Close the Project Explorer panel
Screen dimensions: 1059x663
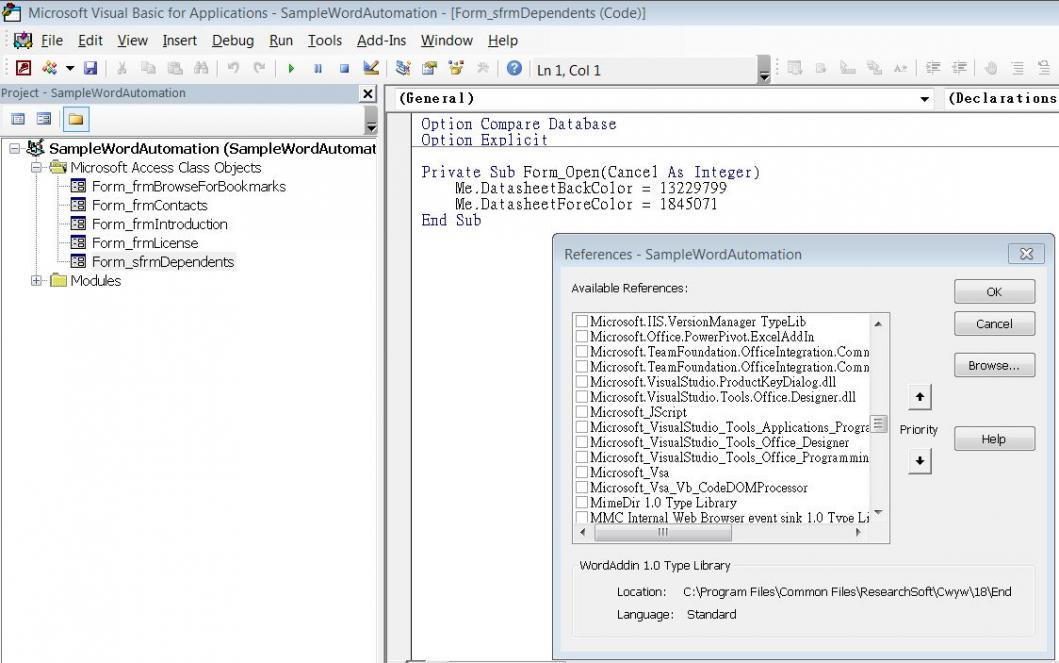(x=368, y=93)
